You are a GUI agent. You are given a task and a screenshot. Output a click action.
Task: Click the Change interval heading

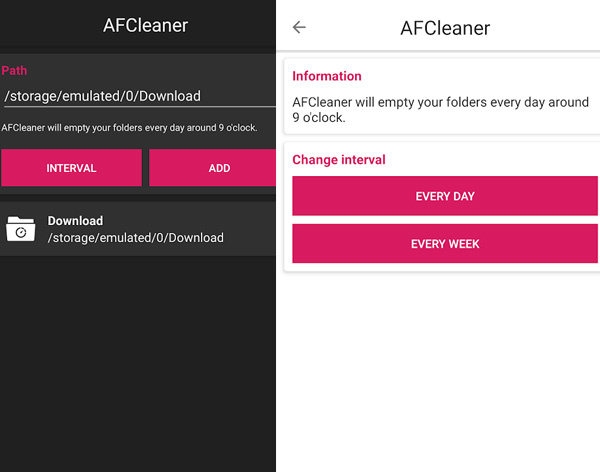pyautogui.click(x=339, y=160)
